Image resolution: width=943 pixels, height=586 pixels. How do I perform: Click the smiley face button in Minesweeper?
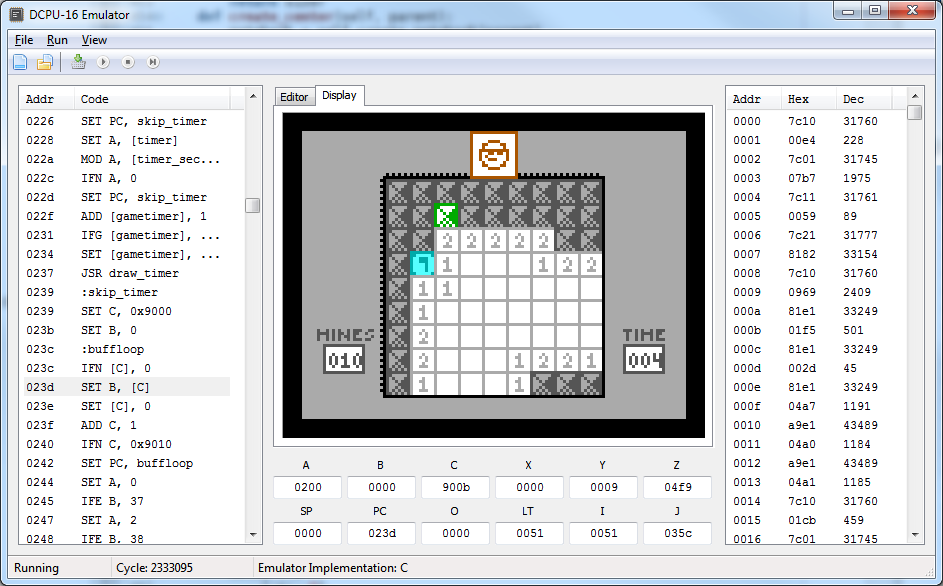(x=494, y=155)
